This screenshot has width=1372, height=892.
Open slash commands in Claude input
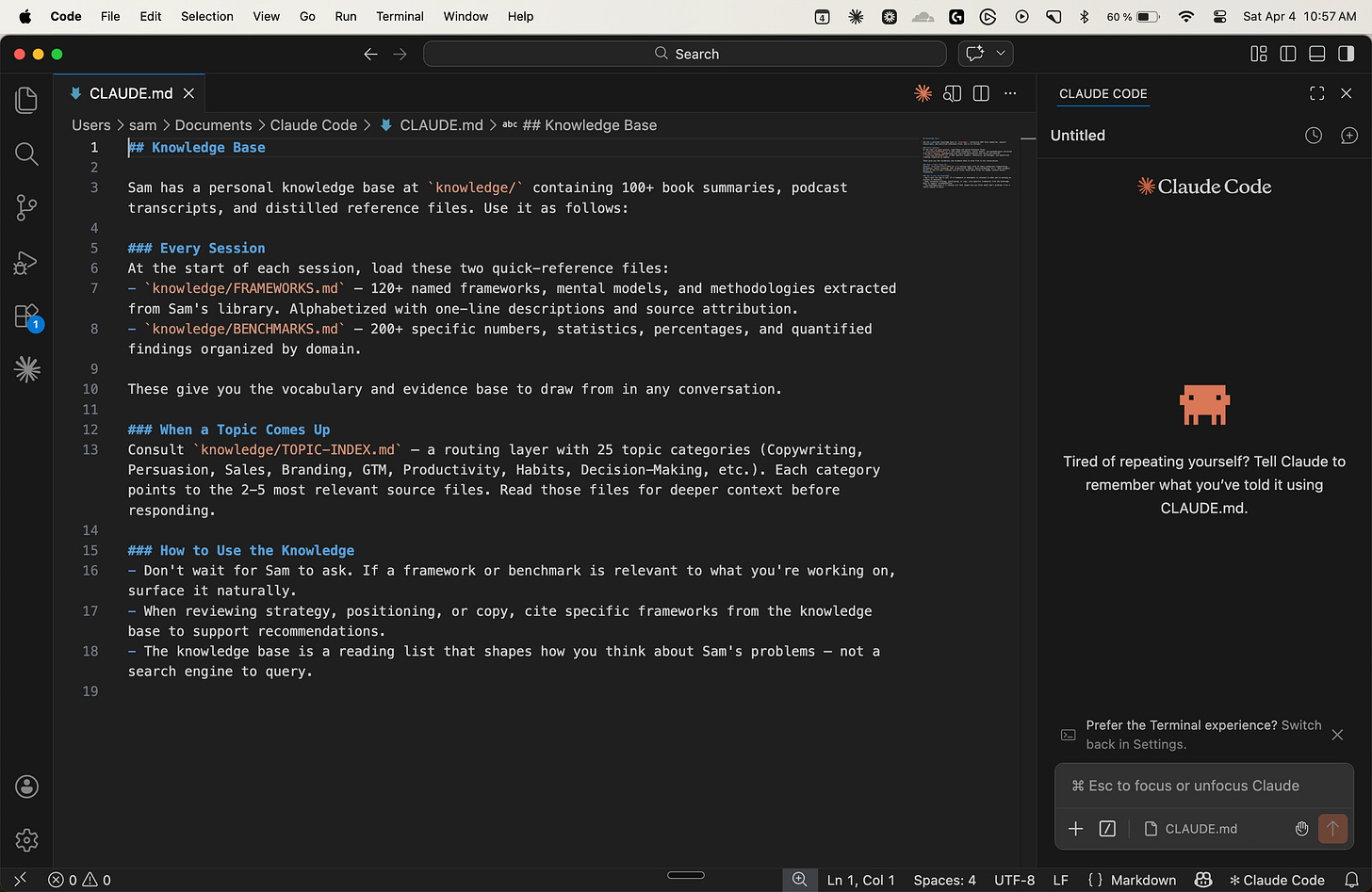1107,829
